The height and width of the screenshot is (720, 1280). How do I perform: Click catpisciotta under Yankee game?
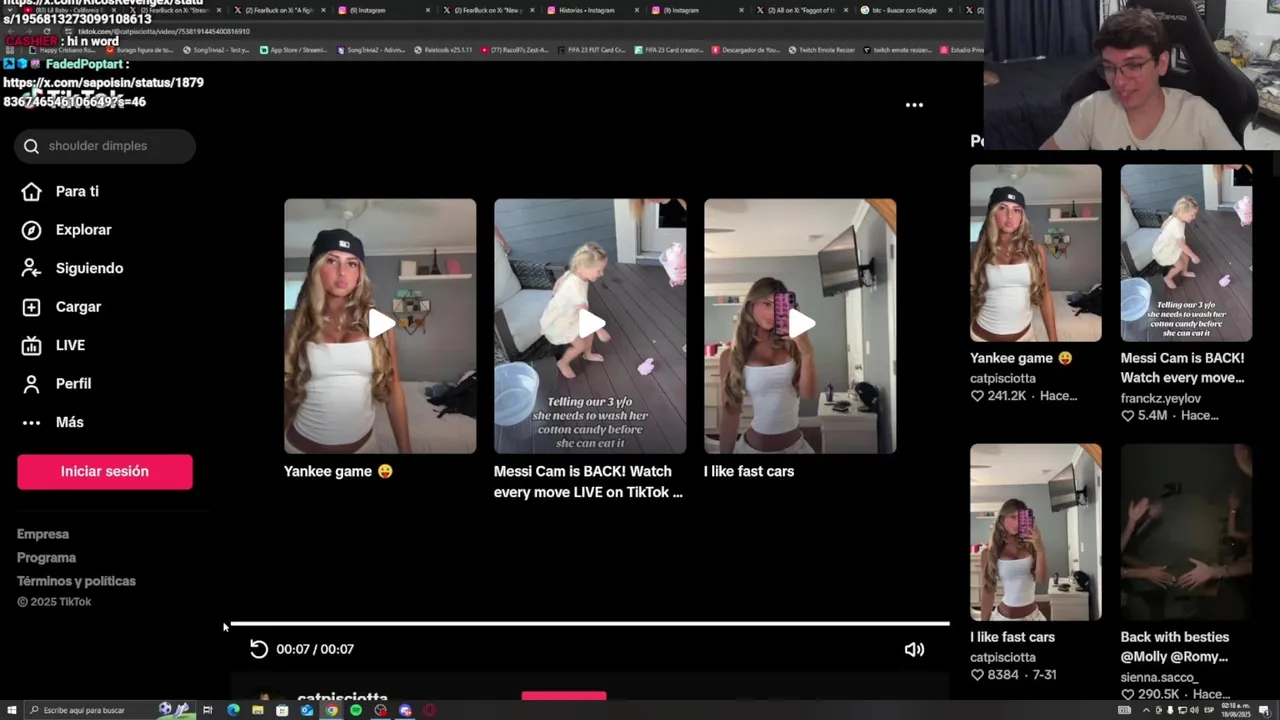point(1003,378)
